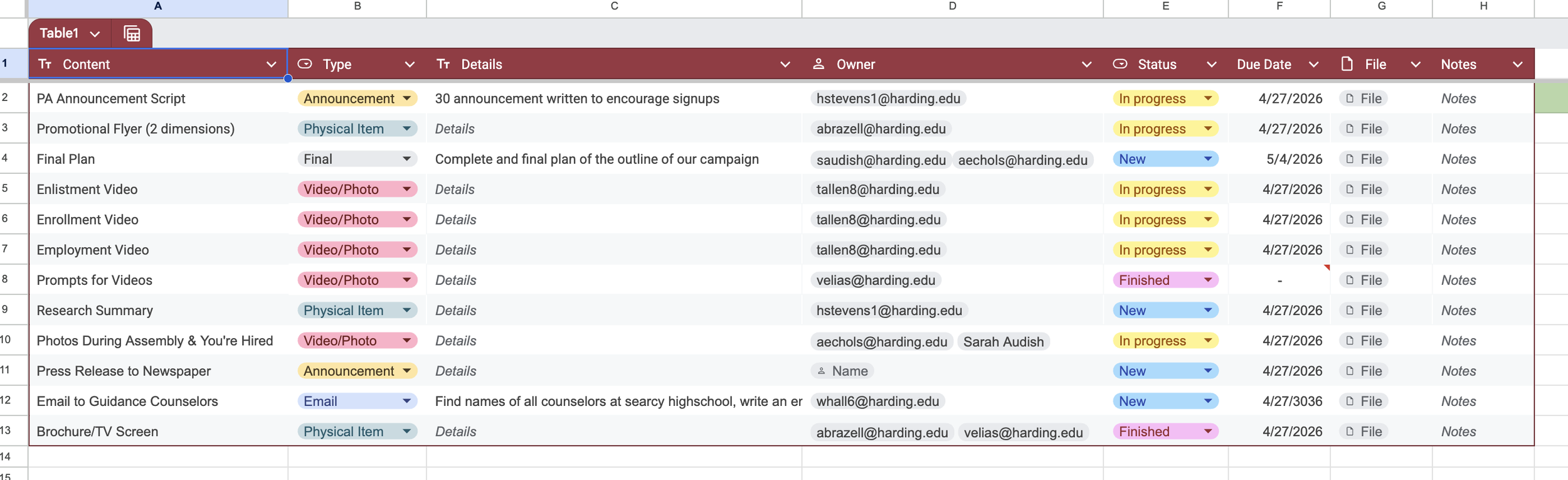Select due date 4/27/3036

tap(1279, 402)
